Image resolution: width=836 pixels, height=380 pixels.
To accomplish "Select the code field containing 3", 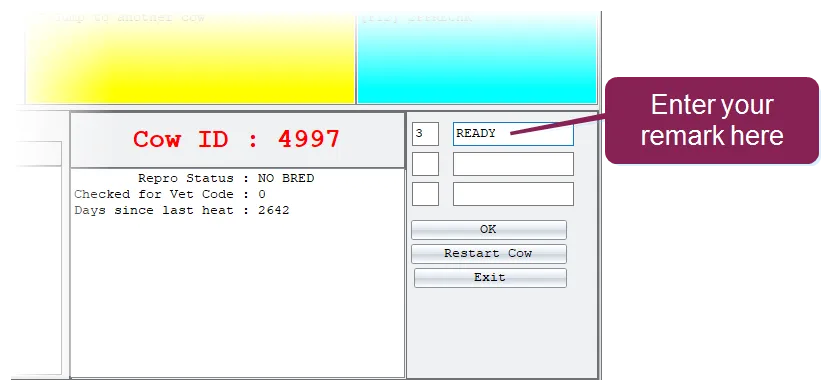I will pyautogui.click(x=425, y=134).
